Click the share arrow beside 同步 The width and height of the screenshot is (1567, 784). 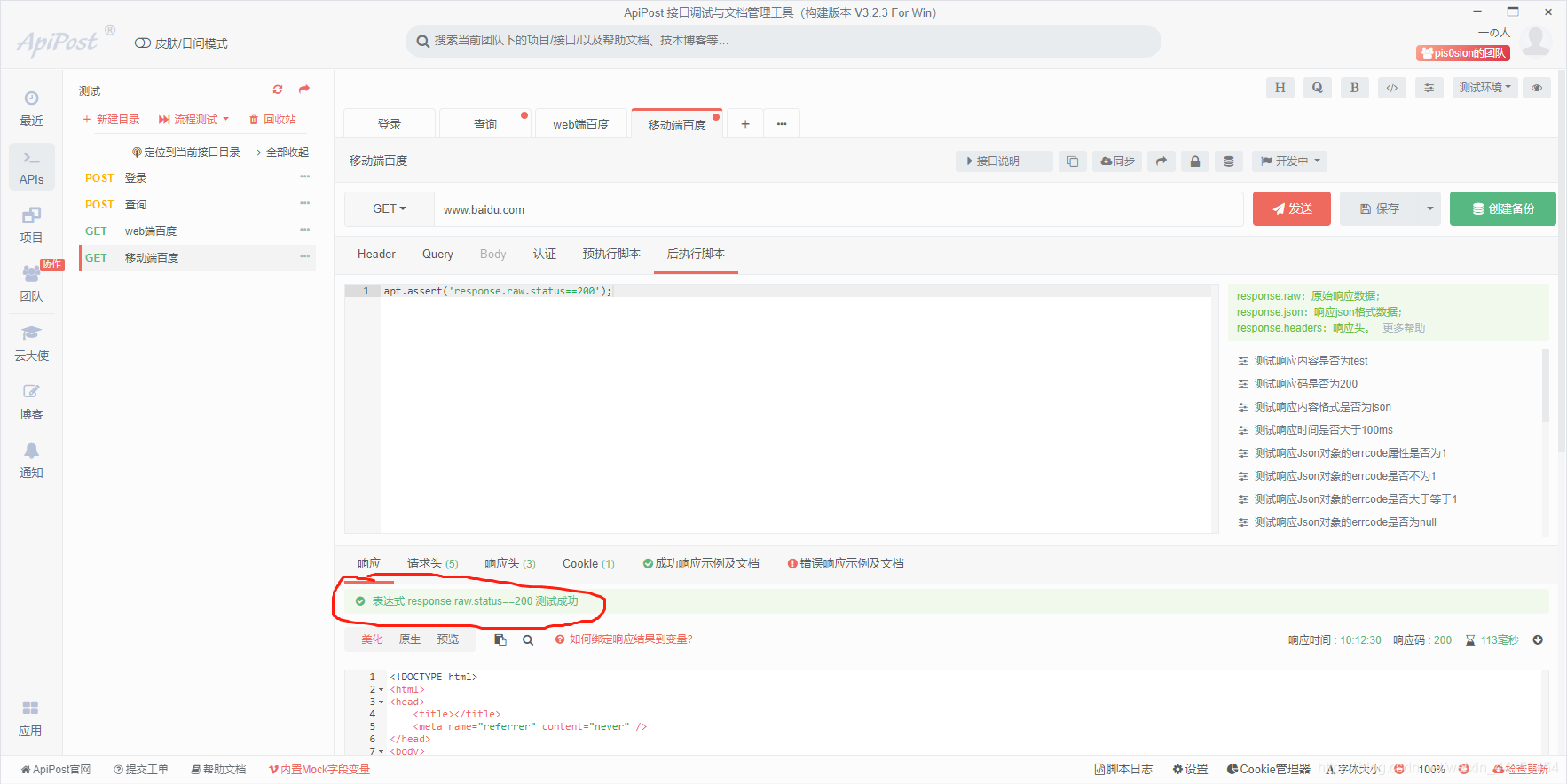coord(1161,161)
